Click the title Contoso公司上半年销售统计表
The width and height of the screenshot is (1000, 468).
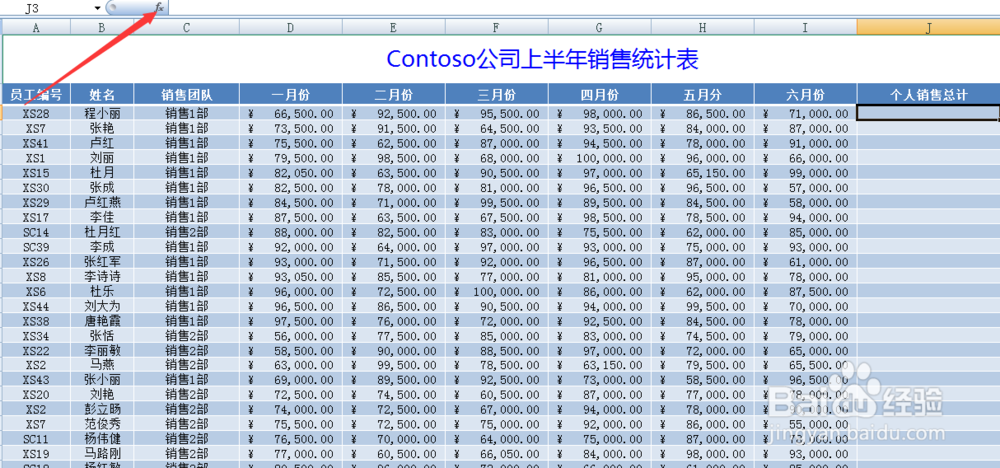click(x=543, y=59)
